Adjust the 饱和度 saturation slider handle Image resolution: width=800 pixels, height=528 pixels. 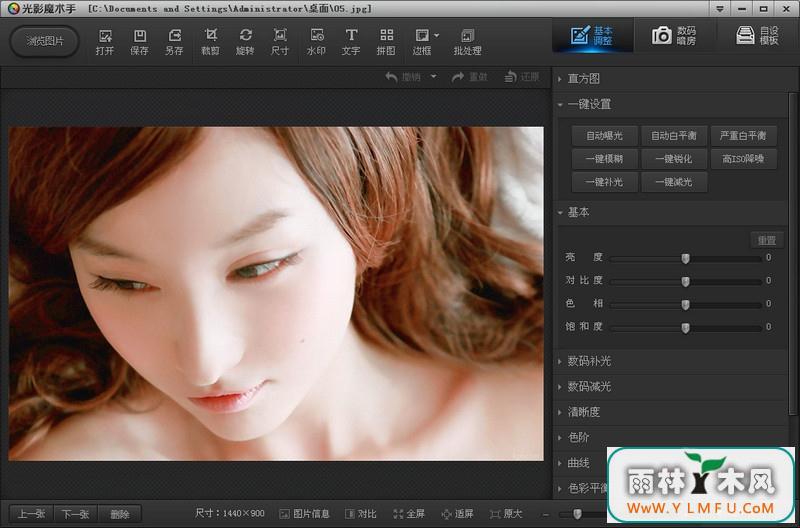click(685, 328)
